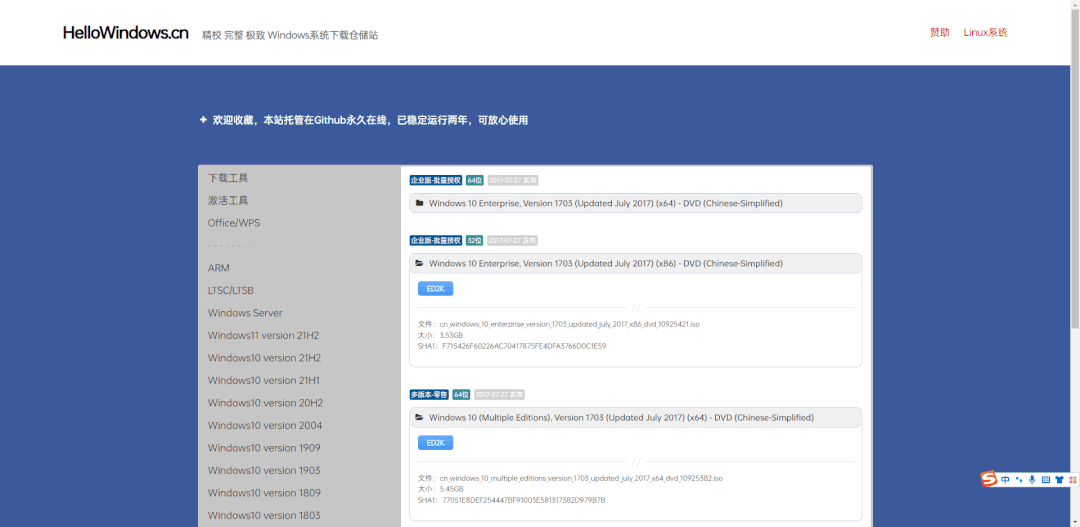Open the 赞助 link in header
Screen dimensions: 1080x527
tap(939, 33)
